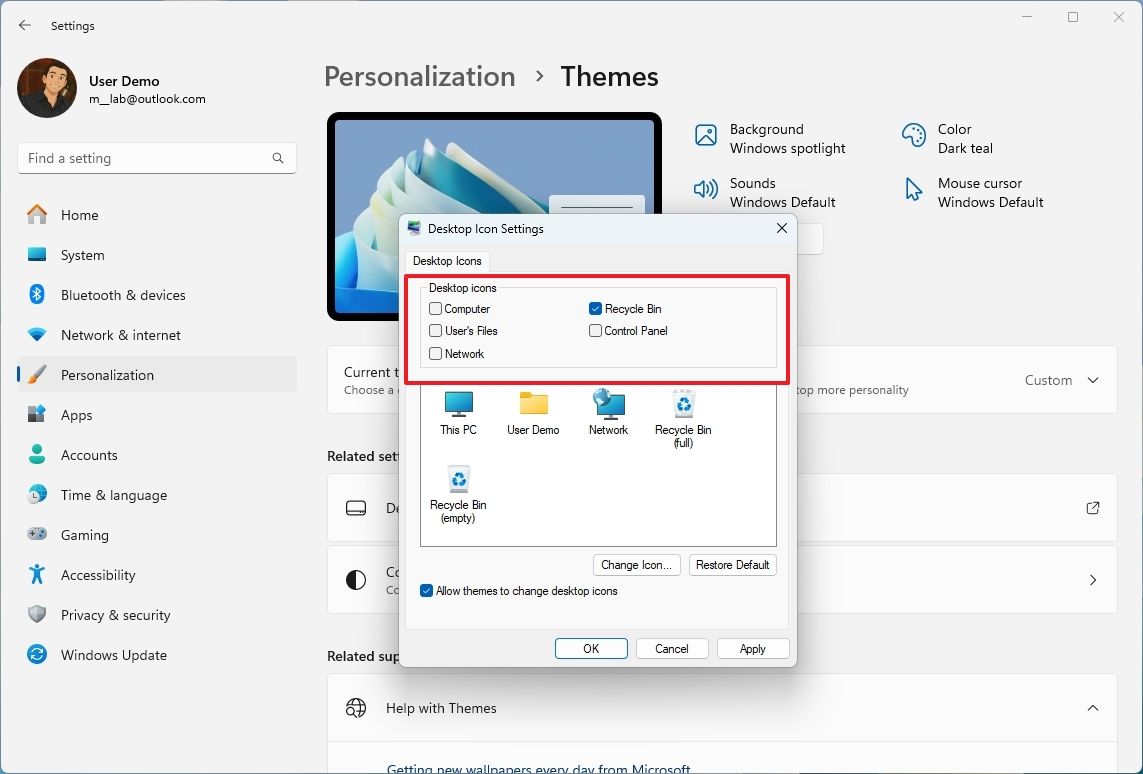The width and height of the screenshot is (1143, 774).
Task: Select the This PC desktop icon
Action: click(458, 406)
